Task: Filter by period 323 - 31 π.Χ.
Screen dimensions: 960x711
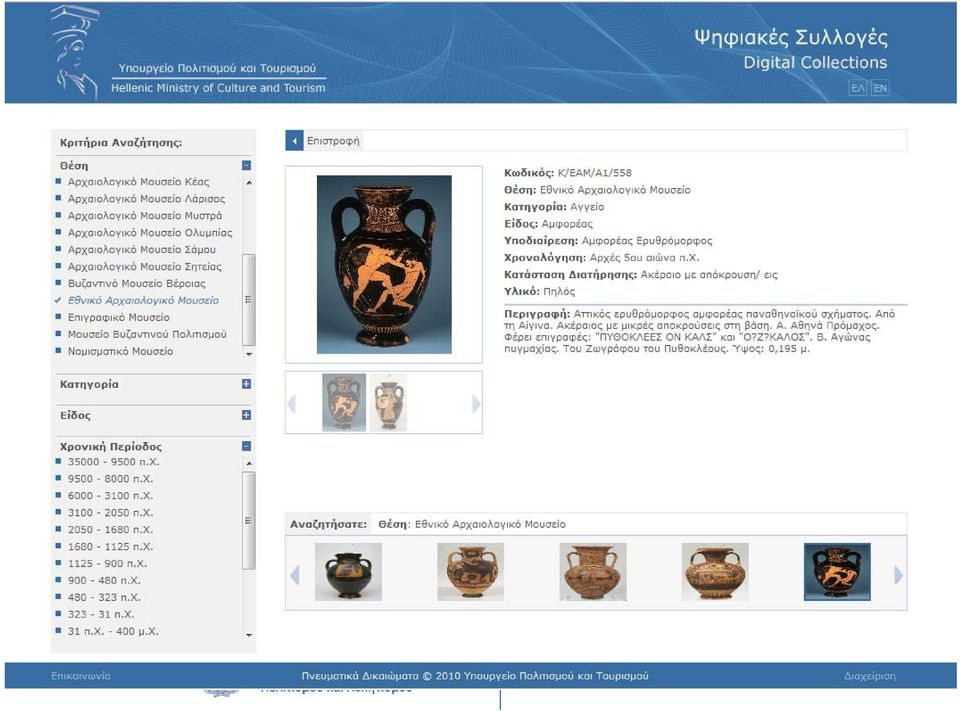Action: pos(101,614)
